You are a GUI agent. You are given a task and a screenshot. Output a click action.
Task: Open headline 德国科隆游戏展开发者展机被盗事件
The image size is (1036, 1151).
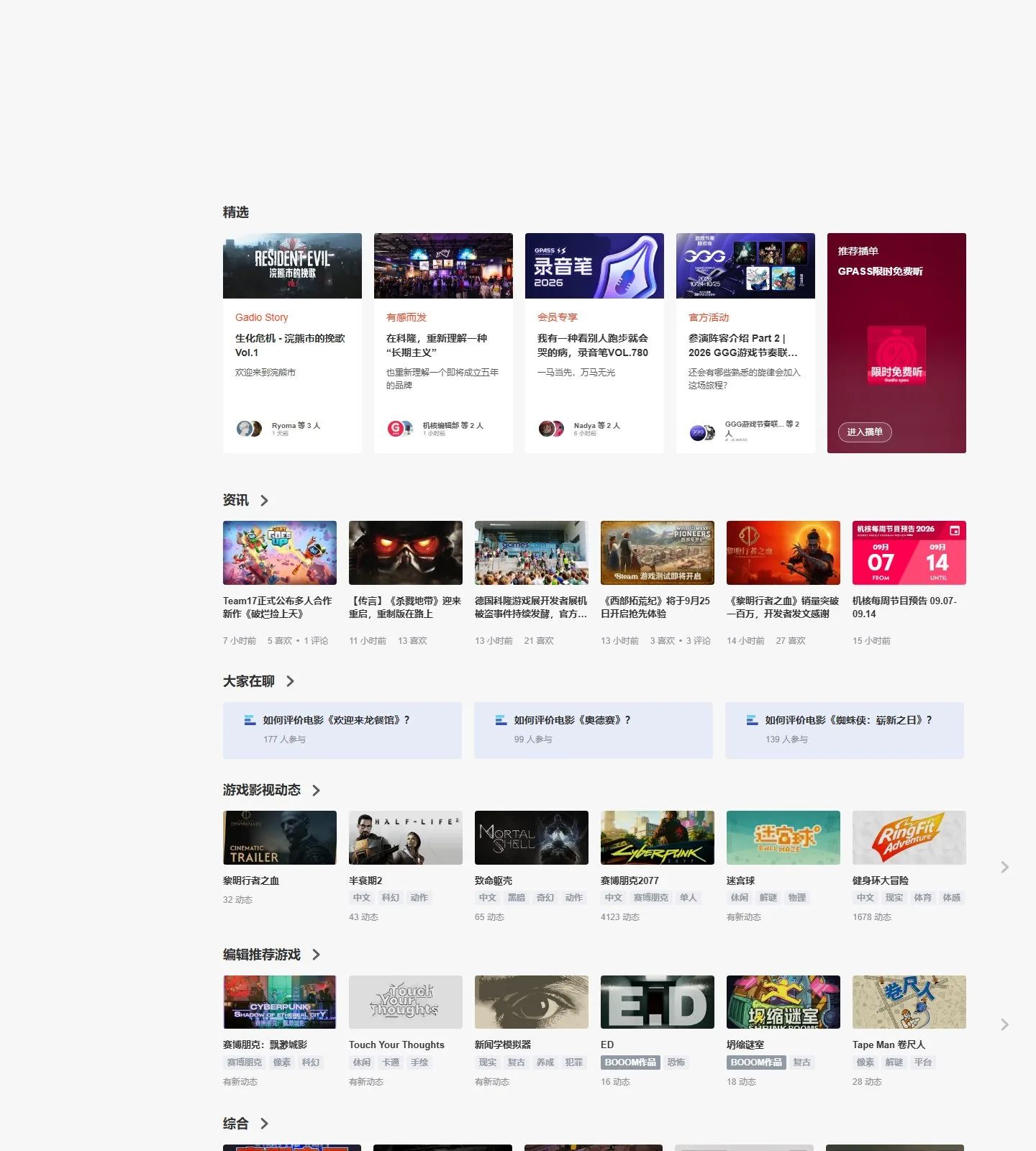pyautogui.click(x=531, y=607)
